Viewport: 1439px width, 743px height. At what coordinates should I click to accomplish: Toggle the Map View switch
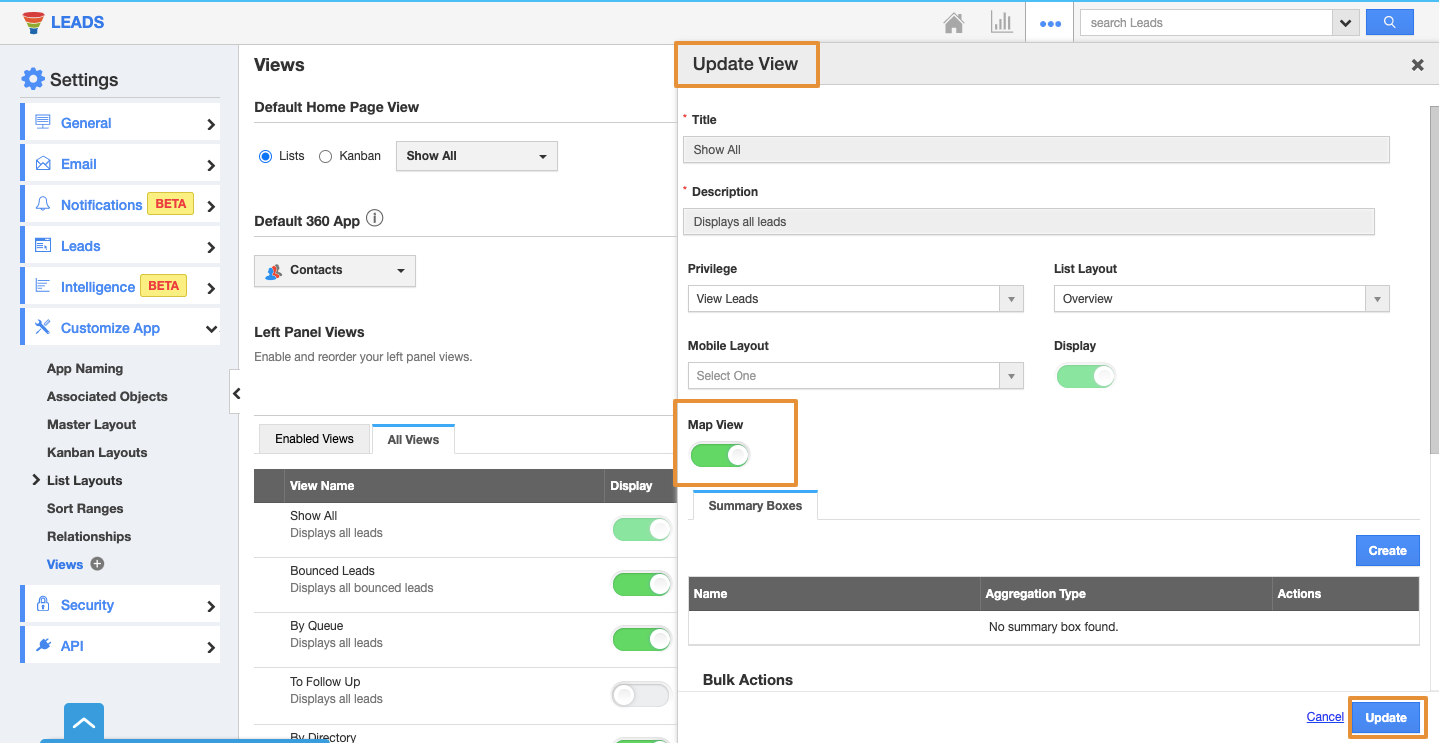(720, 456)
